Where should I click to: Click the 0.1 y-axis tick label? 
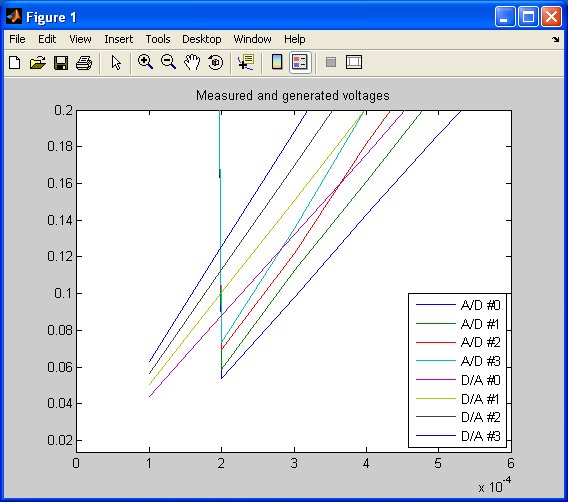pyautogui.click(x=63, y=293)
